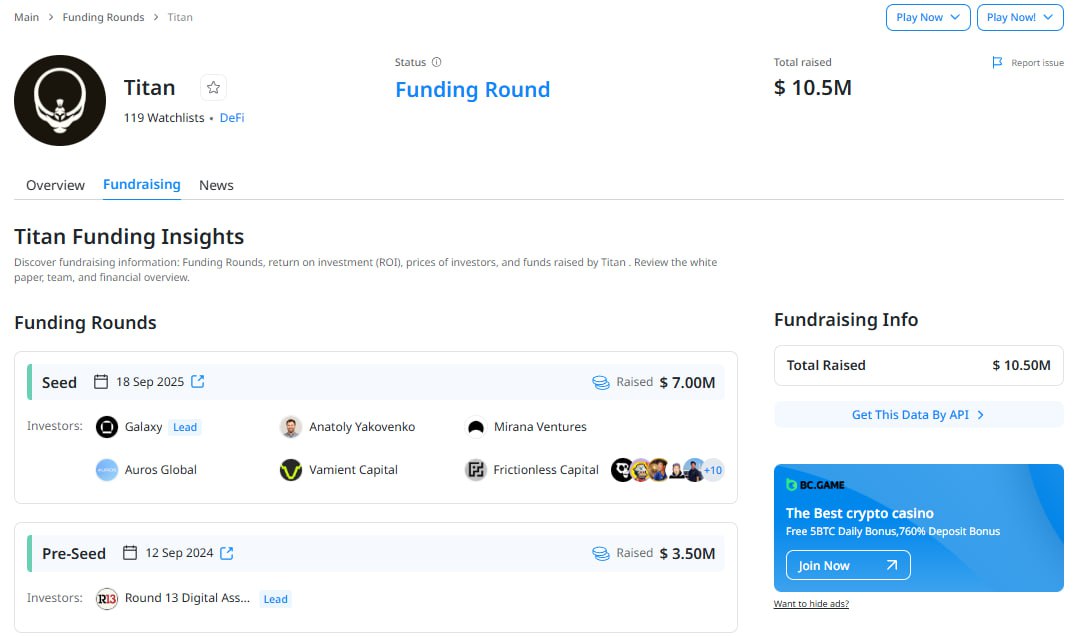
Task: Click the Status info icon
Action: pyautogui.click(x=436, y=62)
